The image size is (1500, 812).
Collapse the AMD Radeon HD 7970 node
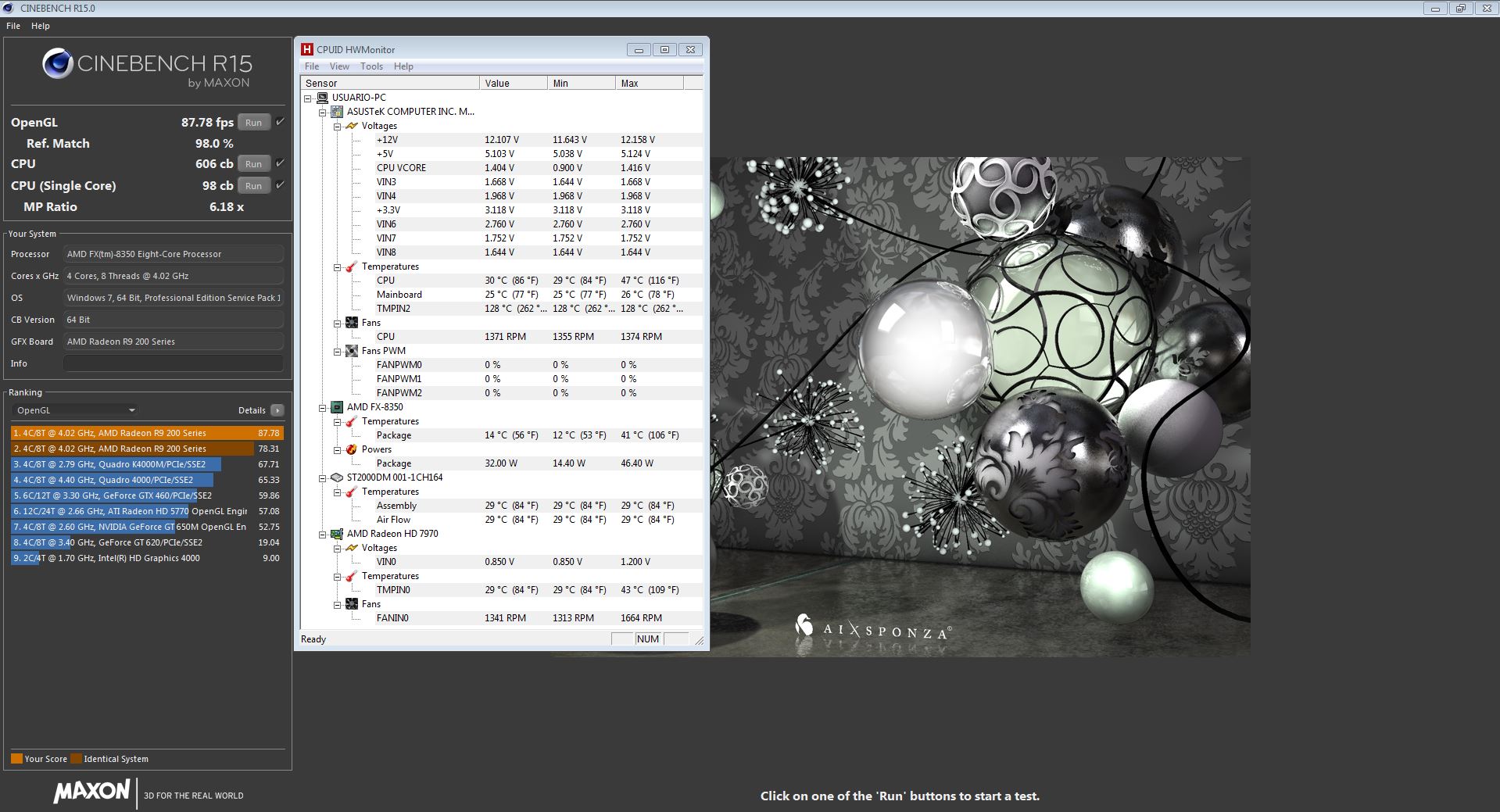322,535
